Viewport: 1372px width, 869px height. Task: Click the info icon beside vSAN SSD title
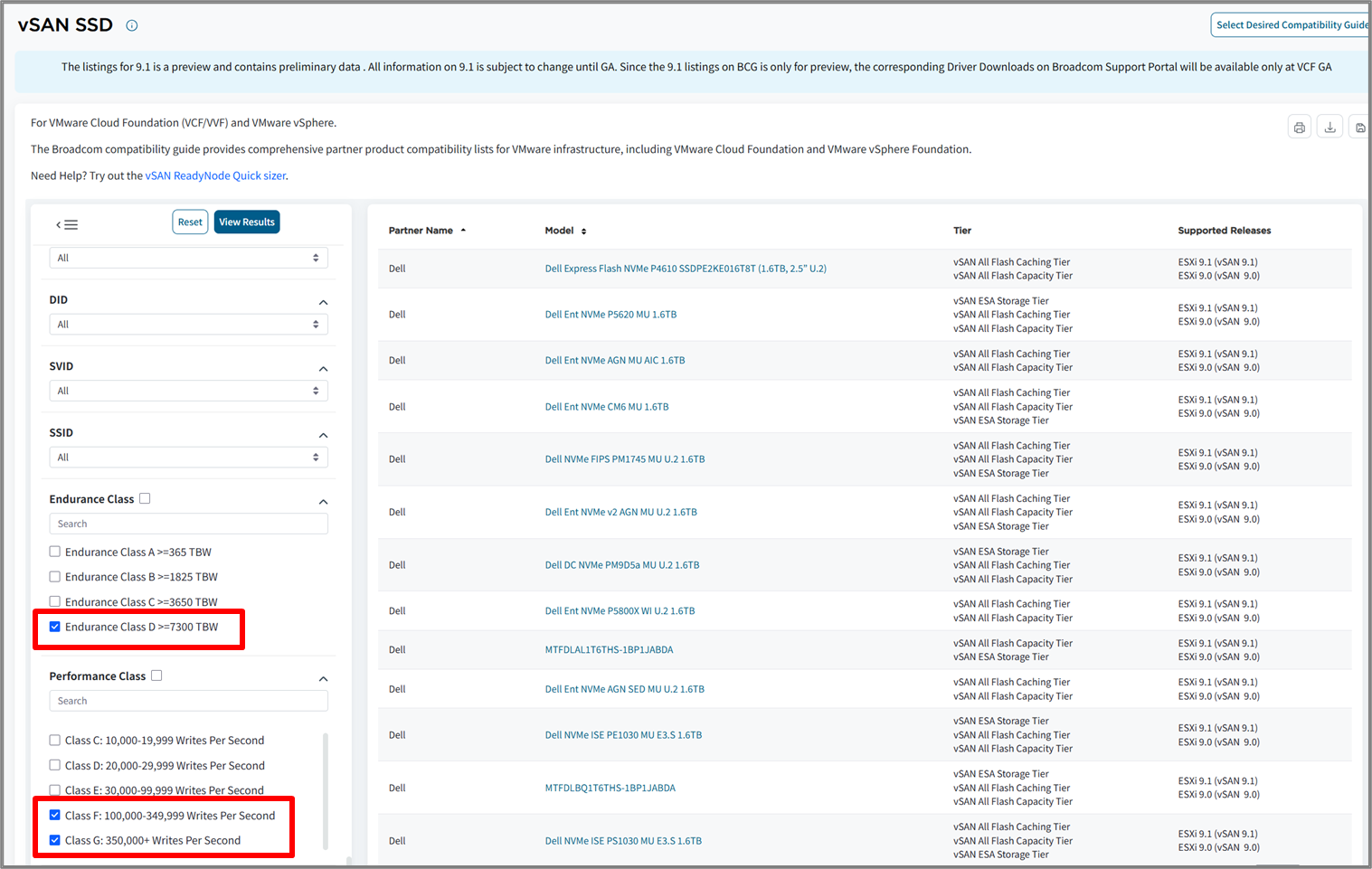[132, 25]
